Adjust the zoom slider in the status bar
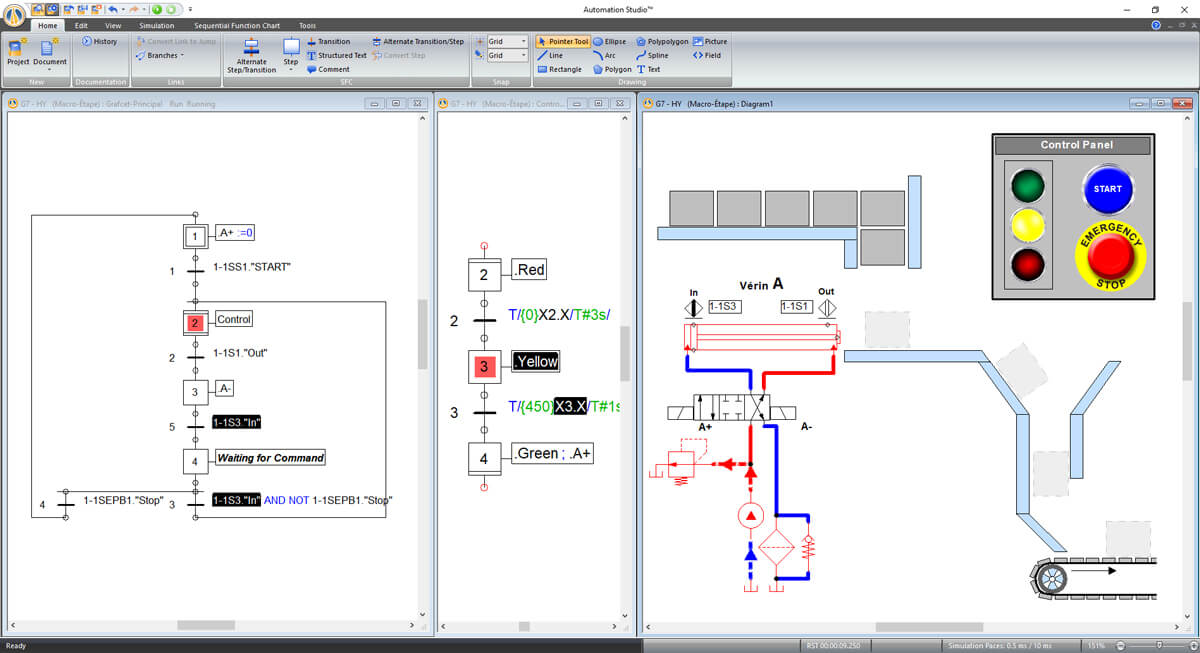The width and height of the screenshot is (1200, 653). pos(1158,646)
